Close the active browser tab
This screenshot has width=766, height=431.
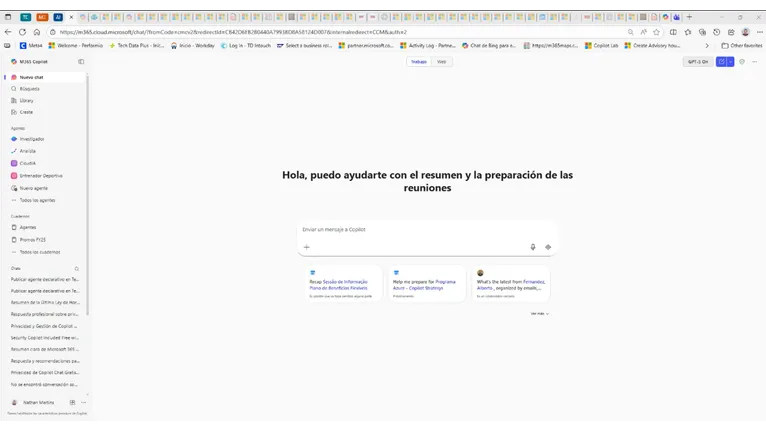pos(71,17)
